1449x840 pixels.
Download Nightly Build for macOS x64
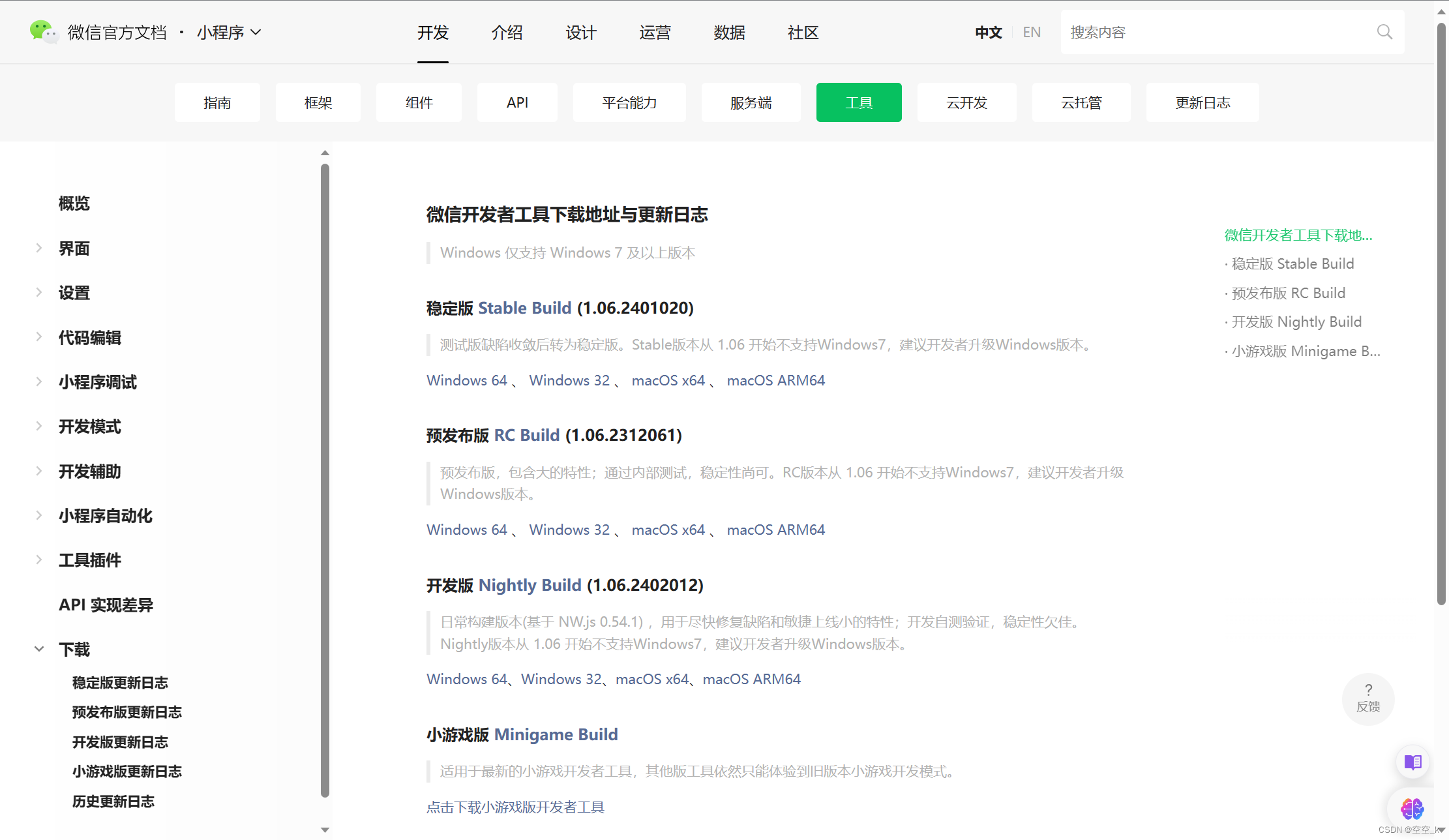(652, 679)
